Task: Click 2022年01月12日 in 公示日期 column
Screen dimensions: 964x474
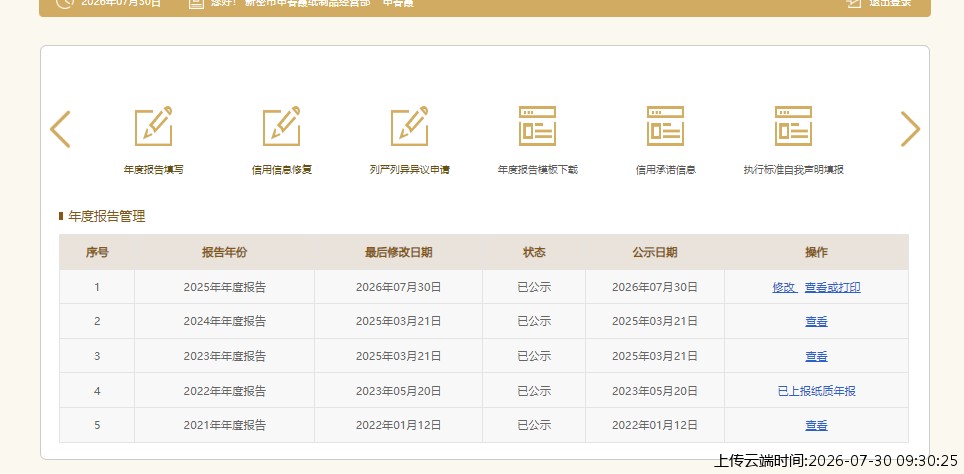Action: 655,425
